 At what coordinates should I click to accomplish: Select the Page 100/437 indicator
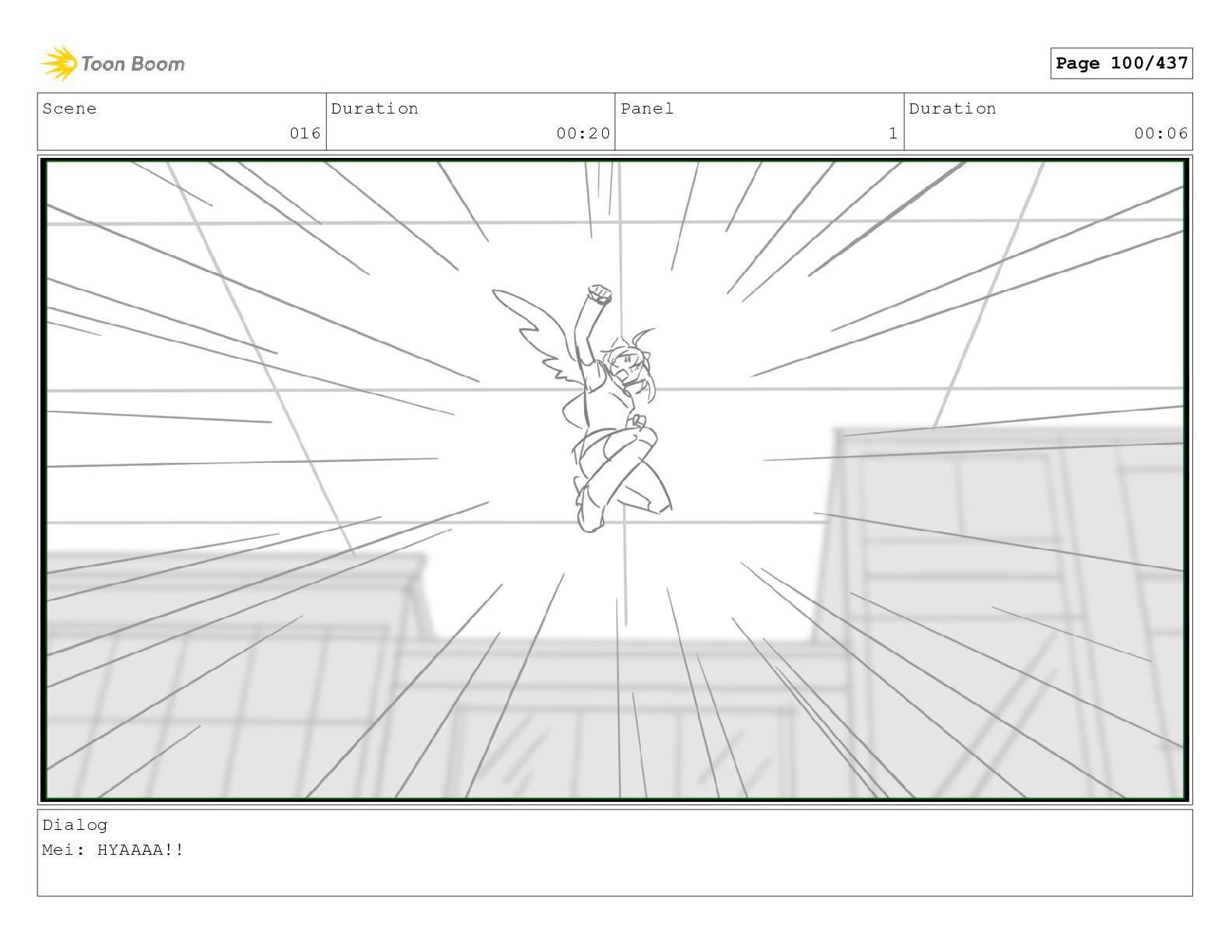coord(1121,63)
